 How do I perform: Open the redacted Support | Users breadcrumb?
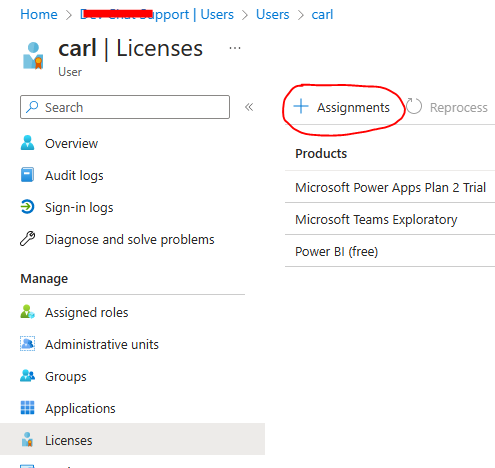coord(157,14)
